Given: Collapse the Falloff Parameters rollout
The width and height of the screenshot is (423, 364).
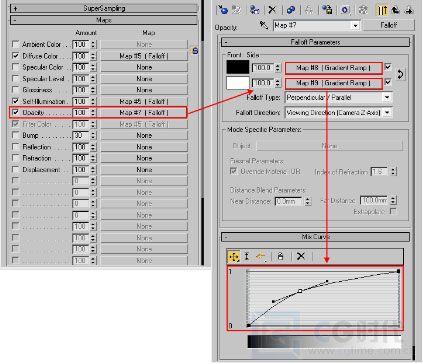Looking at the screenshot, I should tap(315, 42).
